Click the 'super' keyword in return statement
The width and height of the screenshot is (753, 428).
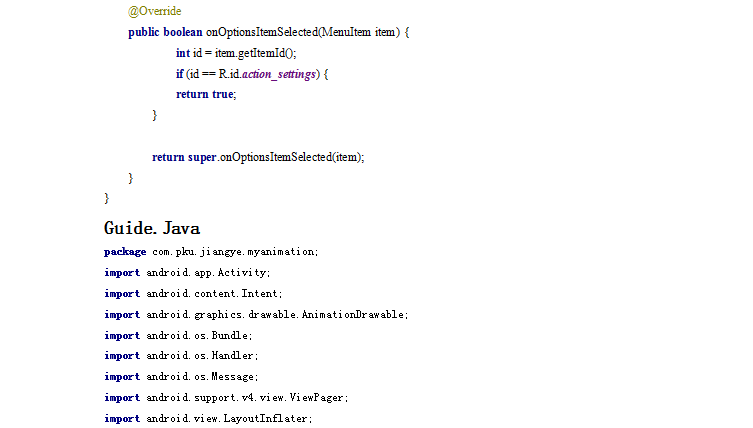pyautogui.click(x=202, y=157)
